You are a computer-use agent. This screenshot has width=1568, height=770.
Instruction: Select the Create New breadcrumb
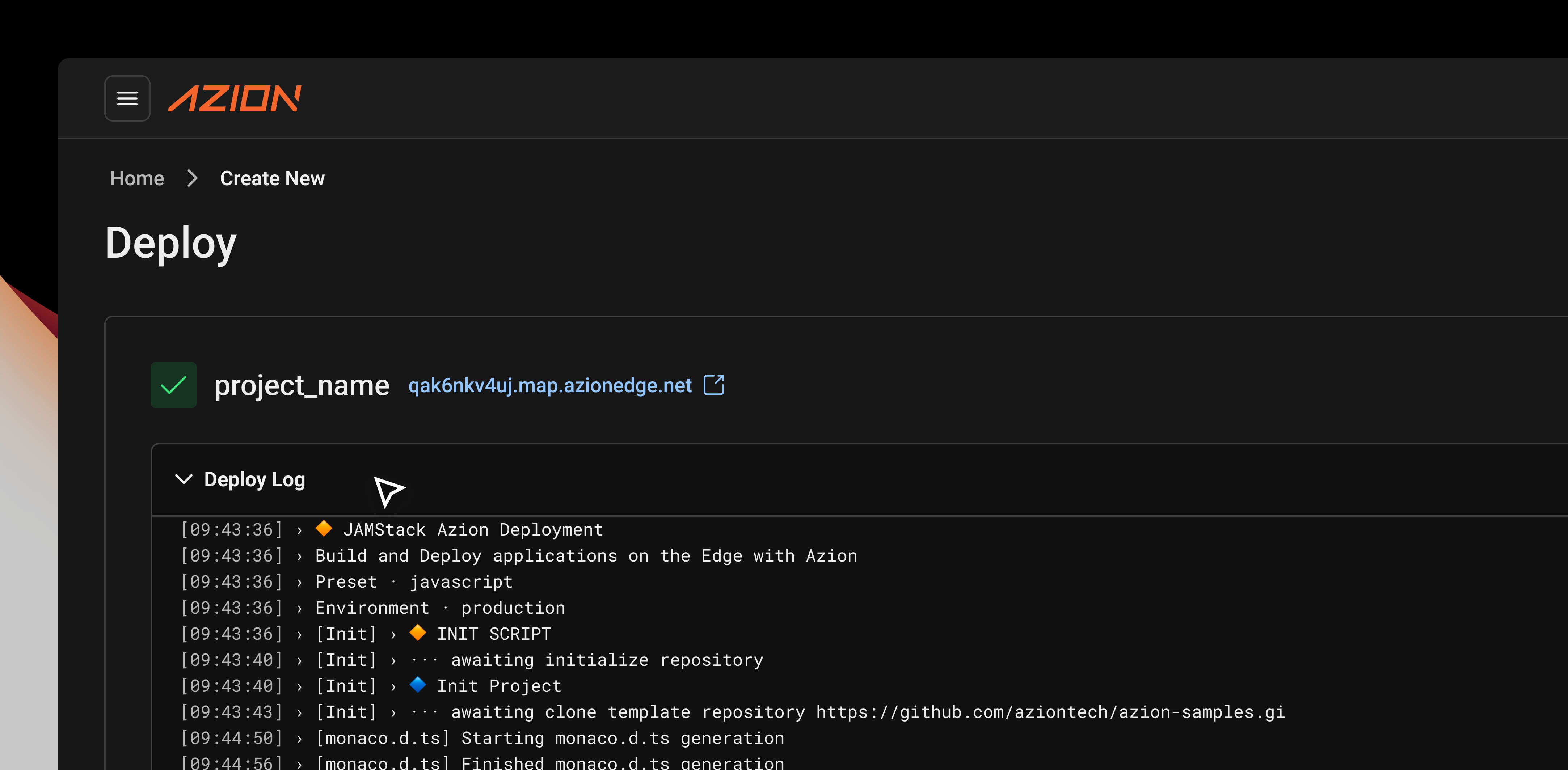[x=272, y=178]
